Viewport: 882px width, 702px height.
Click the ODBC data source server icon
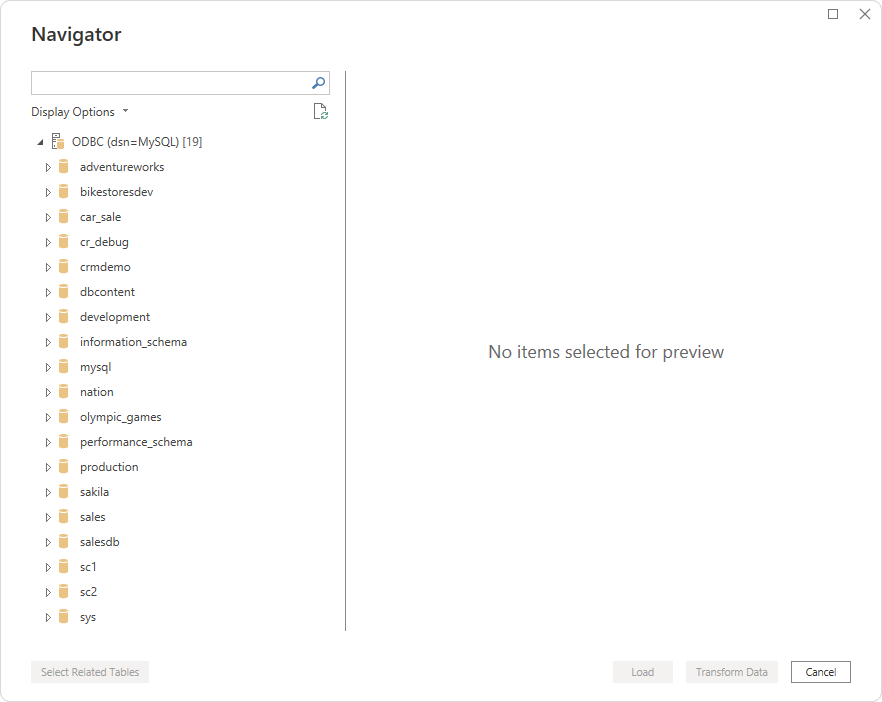[57, 142]
